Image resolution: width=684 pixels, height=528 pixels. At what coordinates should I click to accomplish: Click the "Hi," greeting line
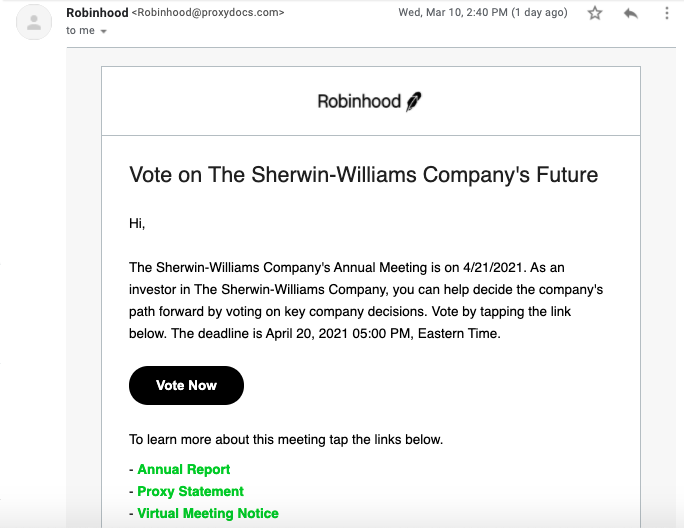[137, 223]
